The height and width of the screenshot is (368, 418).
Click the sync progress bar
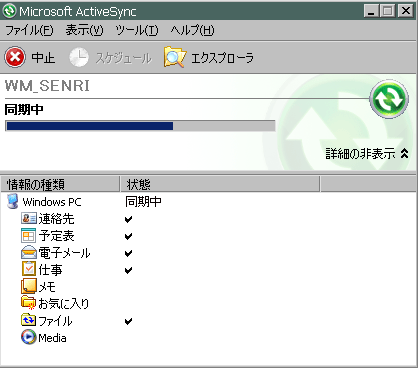coord(140,126)
